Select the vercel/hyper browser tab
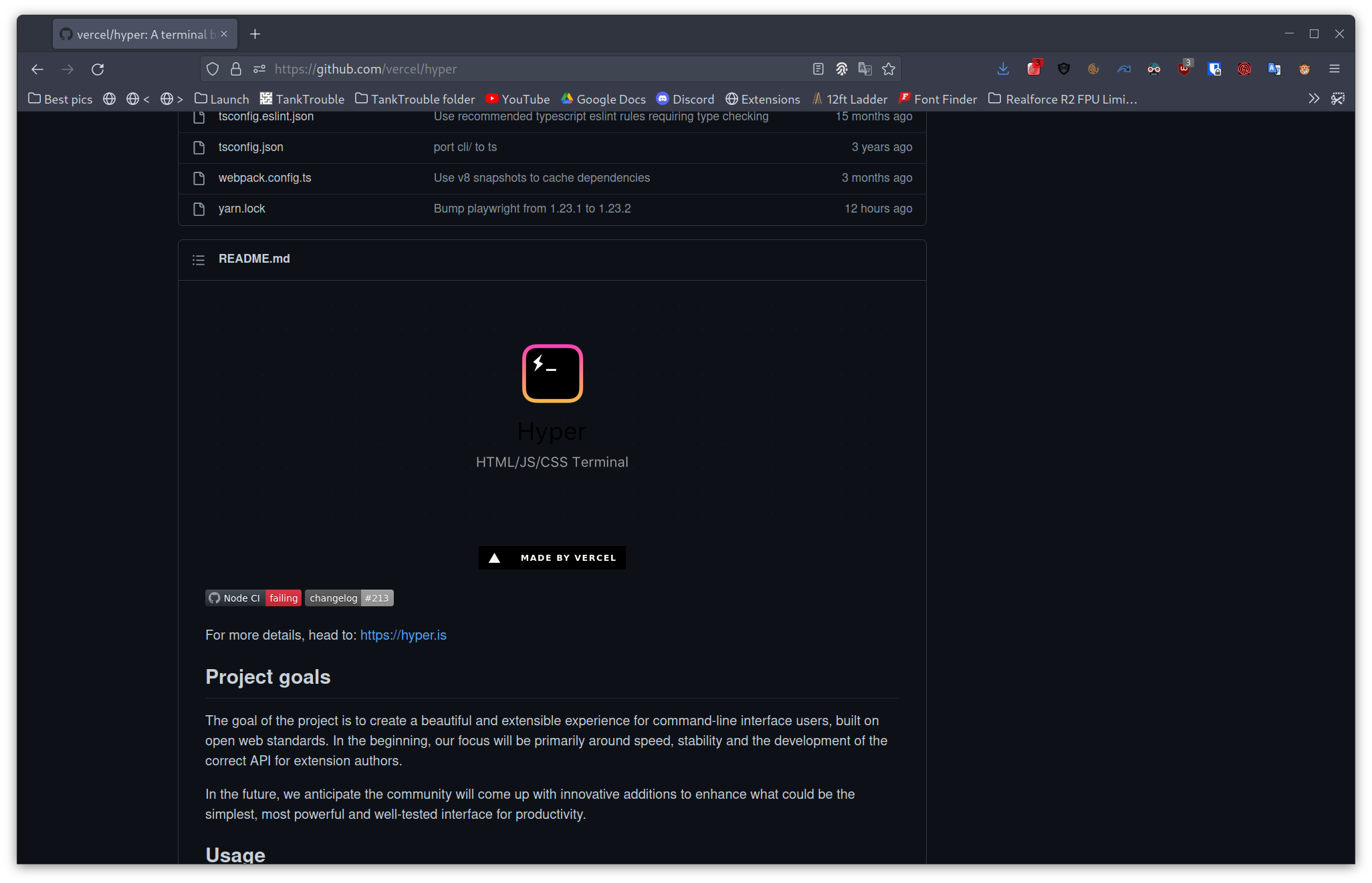Image resolution: width=1372 pixels, height=883 pixels. tap(140, 34)
